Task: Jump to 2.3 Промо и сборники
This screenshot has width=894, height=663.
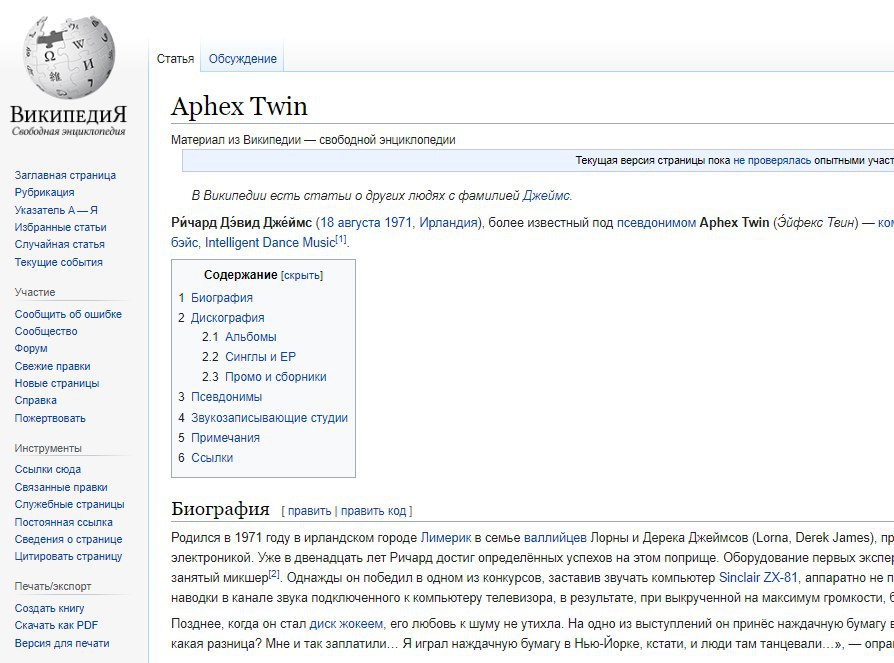Action: pyautogui.click(x=264, y=377)
